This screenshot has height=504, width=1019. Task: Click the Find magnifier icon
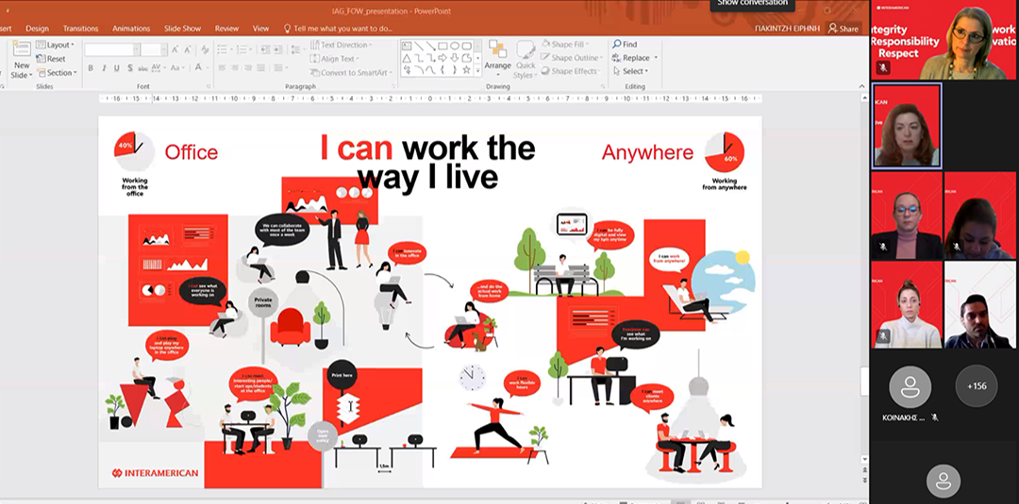pos(617,44)
